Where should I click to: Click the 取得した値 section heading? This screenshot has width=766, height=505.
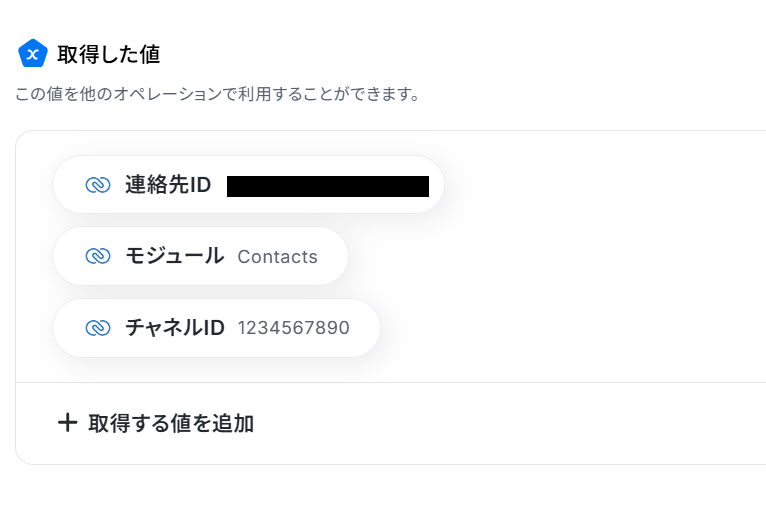click(108, 54)
